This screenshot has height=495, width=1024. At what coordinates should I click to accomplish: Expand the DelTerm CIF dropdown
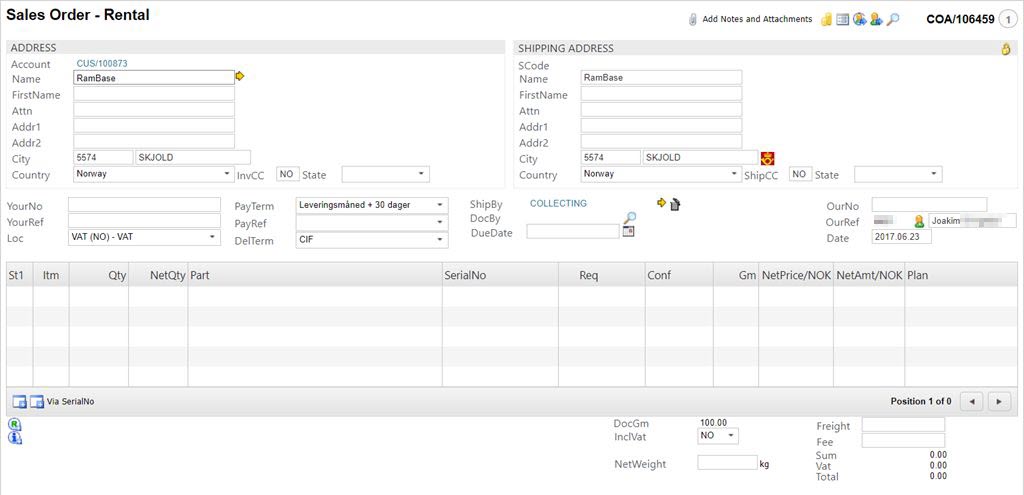pyautogui.click(x=372, y=239)
